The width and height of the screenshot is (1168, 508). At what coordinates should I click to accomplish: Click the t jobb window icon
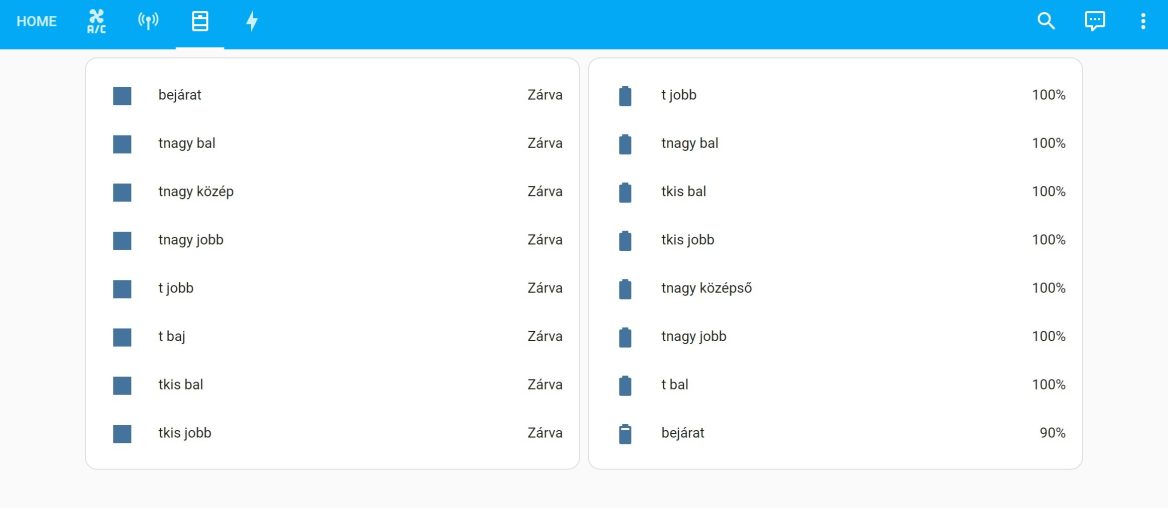click(x=122, y=289)
